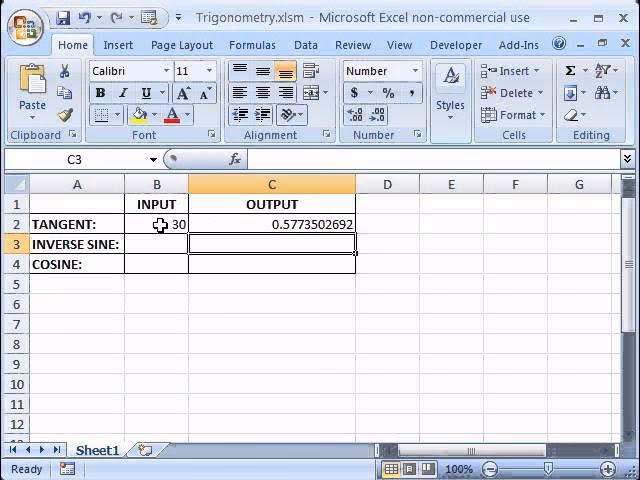Open Microsoft Excel Help
Viewport: 640px width, 480px height.
[559, 43]
